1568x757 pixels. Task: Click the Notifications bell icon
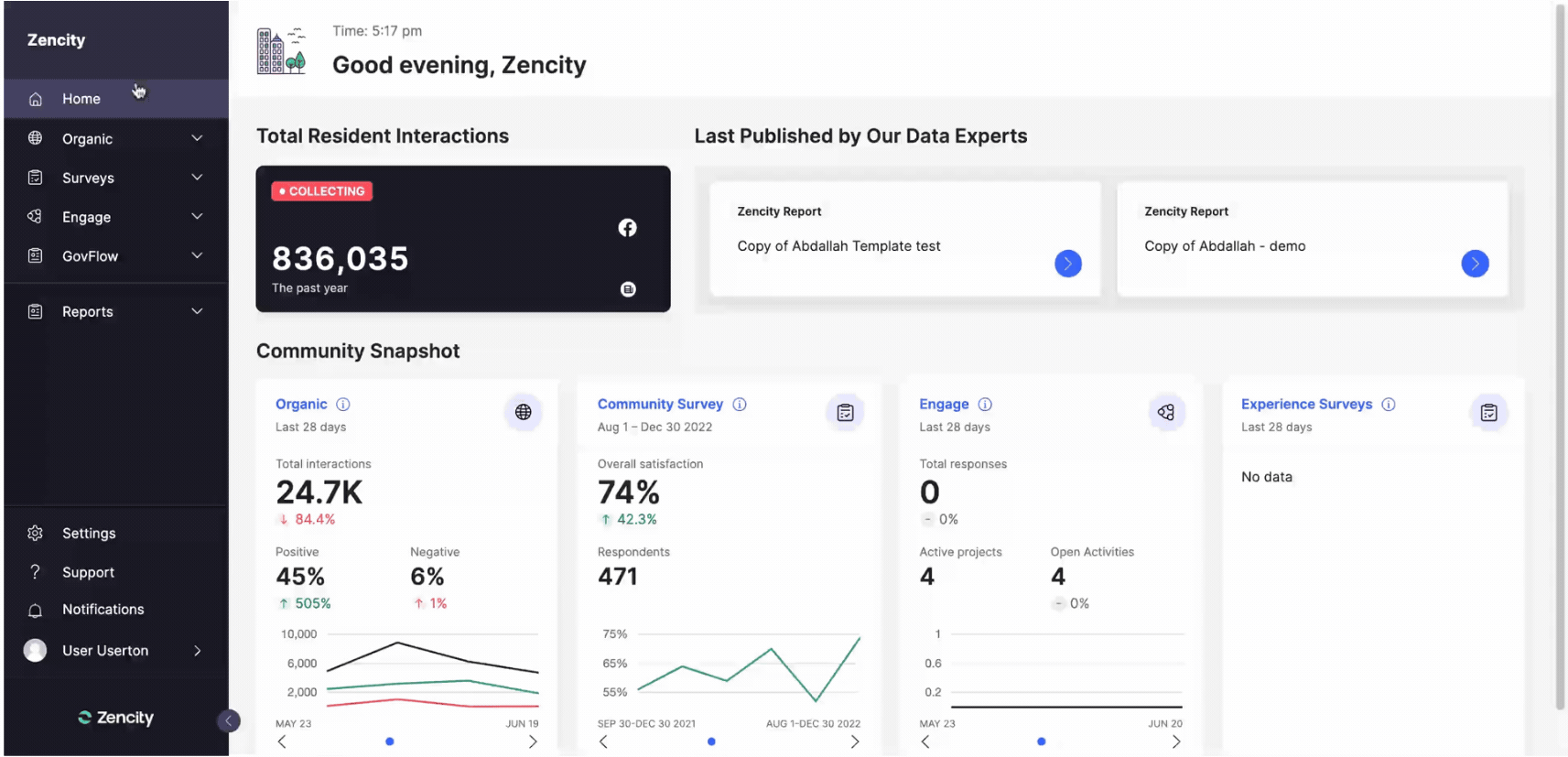35,610
